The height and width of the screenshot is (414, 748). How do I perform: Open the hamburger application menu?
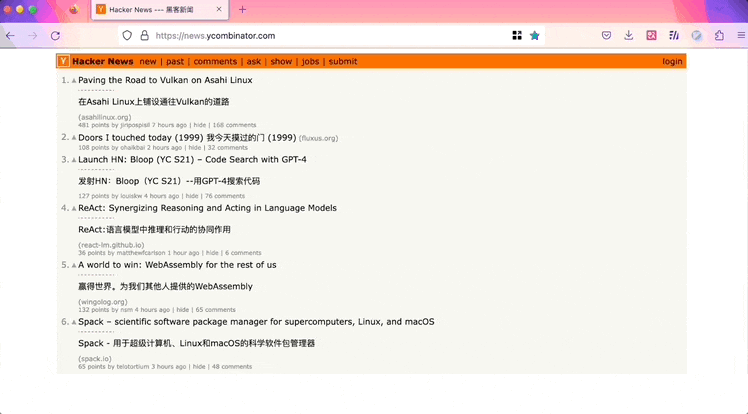741,35
